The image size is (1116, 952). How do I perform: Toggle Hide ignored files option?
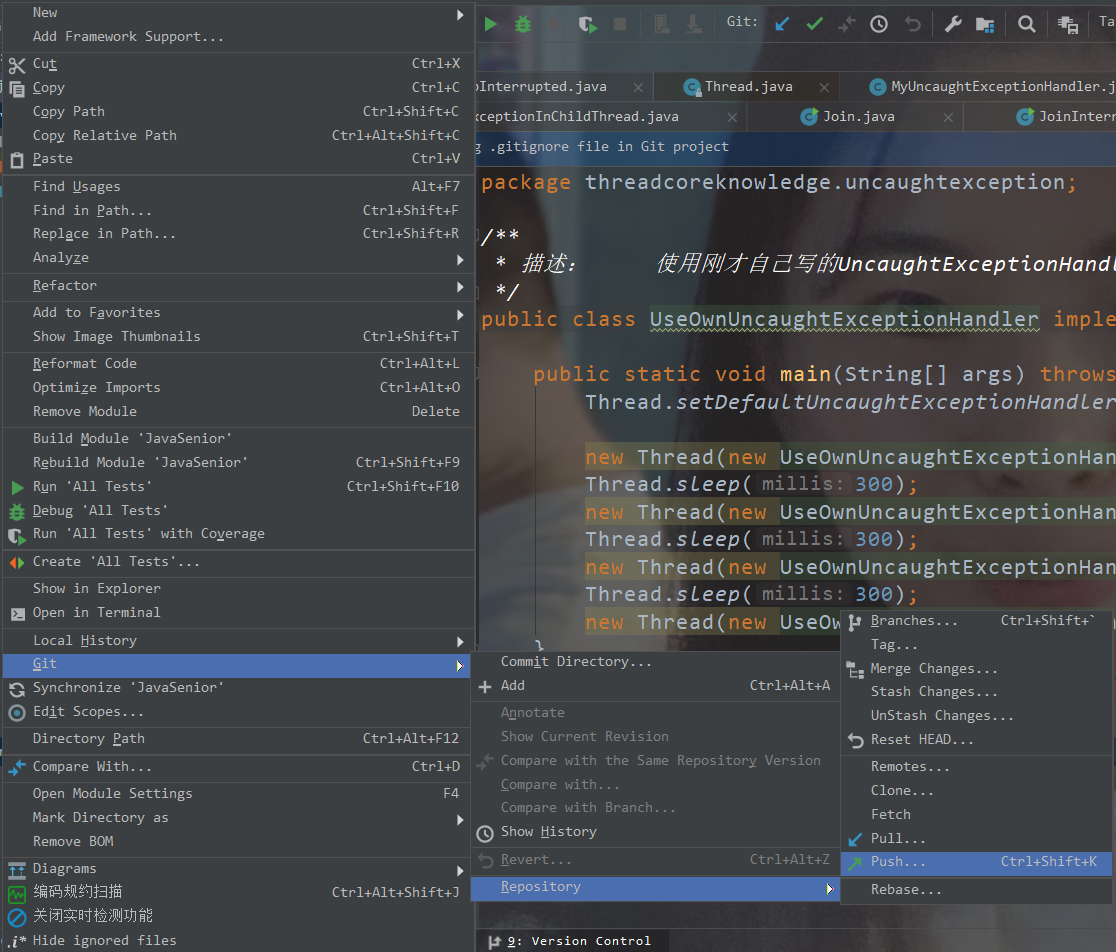pyautogui.click(x=104, y=941)
